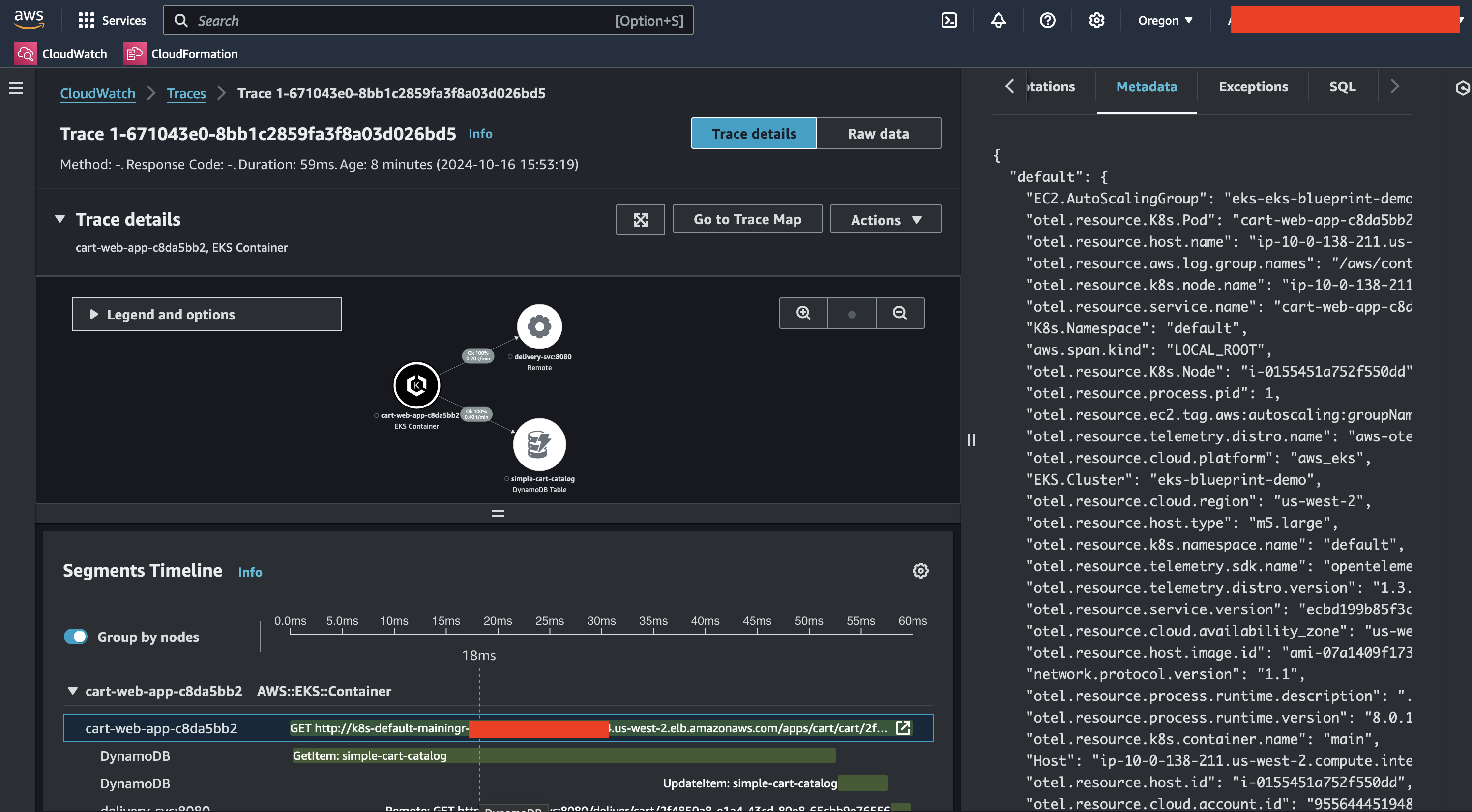Disable the Group by nodes toggle

coord(76,636)
